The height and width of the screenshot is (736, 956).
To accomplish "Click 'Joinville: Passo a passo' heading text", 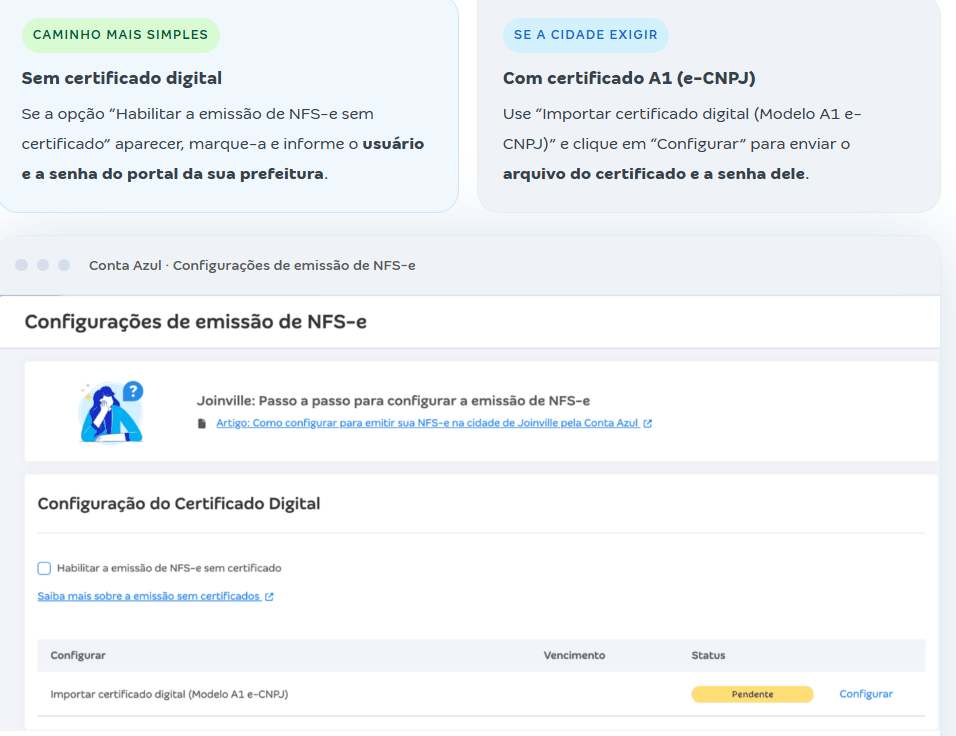I will 393,401.
